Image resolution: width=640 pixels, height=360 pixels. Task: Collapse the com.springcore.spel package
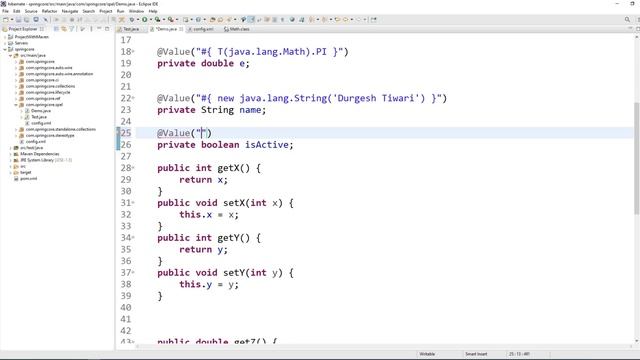coord(16,104)
